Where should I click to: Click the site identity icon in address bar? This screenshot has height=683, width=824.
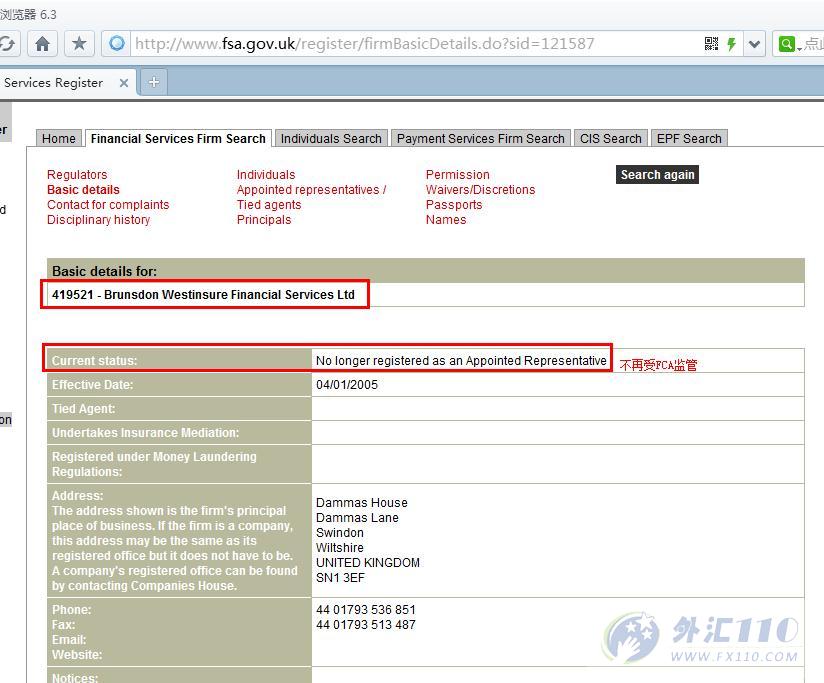tap(117, 43)
